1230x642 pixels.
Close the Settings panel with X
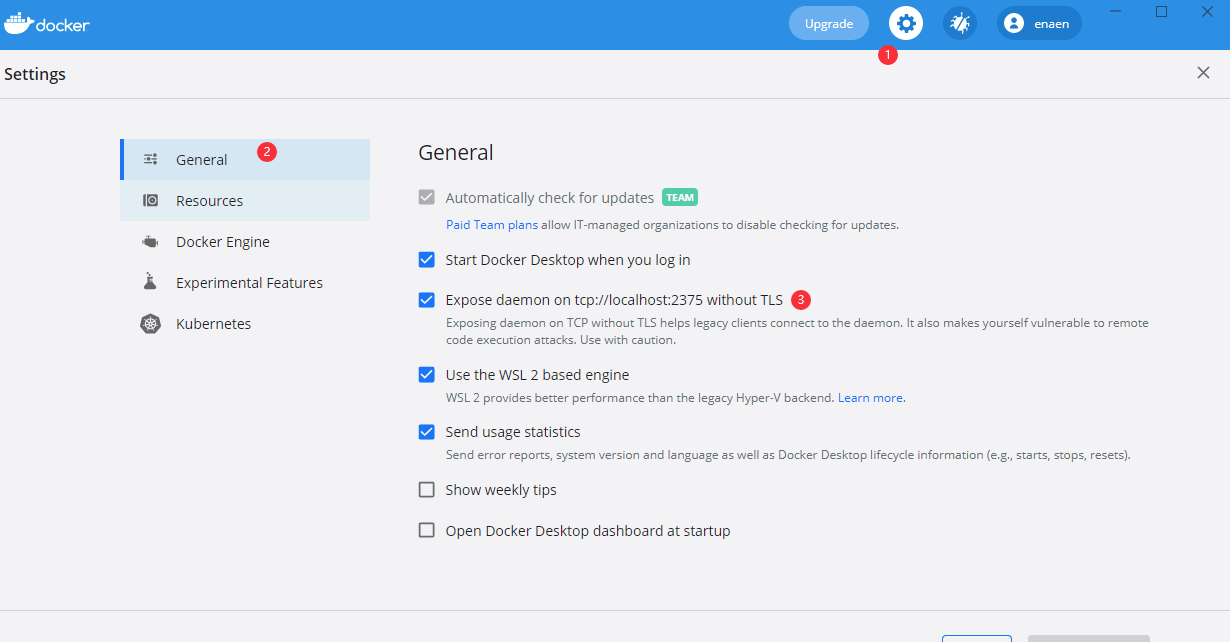1203,73
